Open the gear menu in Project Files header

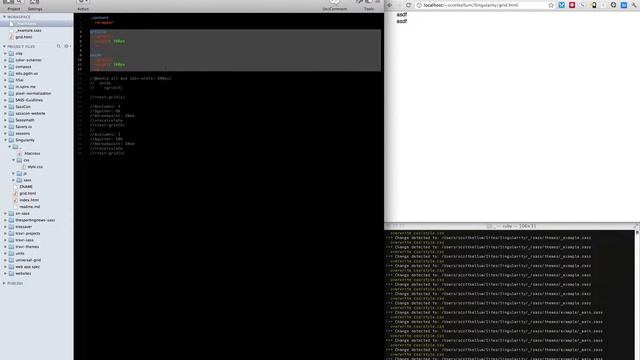67,46
